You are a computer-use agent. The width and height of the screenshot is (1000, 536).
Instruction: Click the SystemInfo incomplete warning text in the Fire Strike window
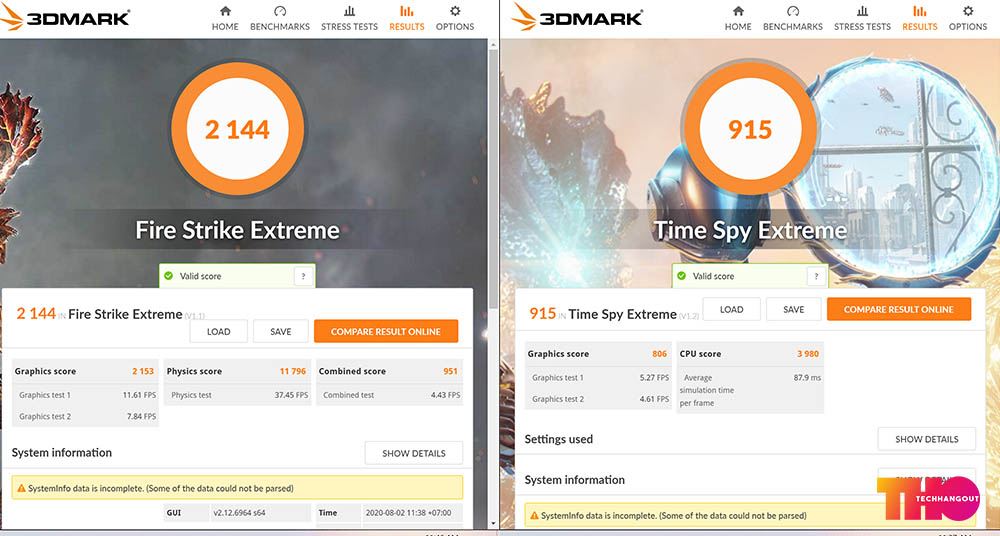[161, 488]
